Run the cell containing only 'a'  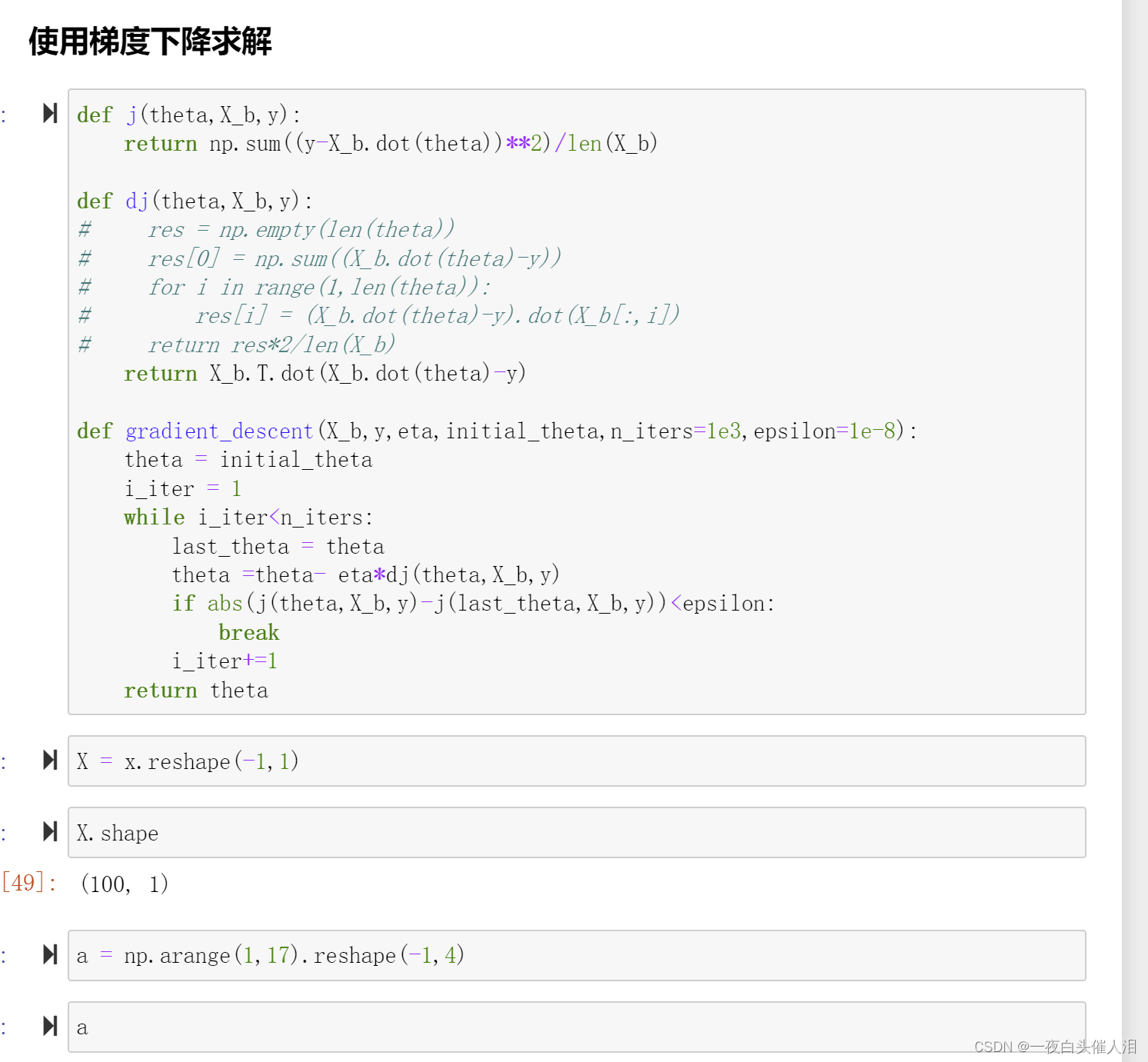click(50, 1026)
